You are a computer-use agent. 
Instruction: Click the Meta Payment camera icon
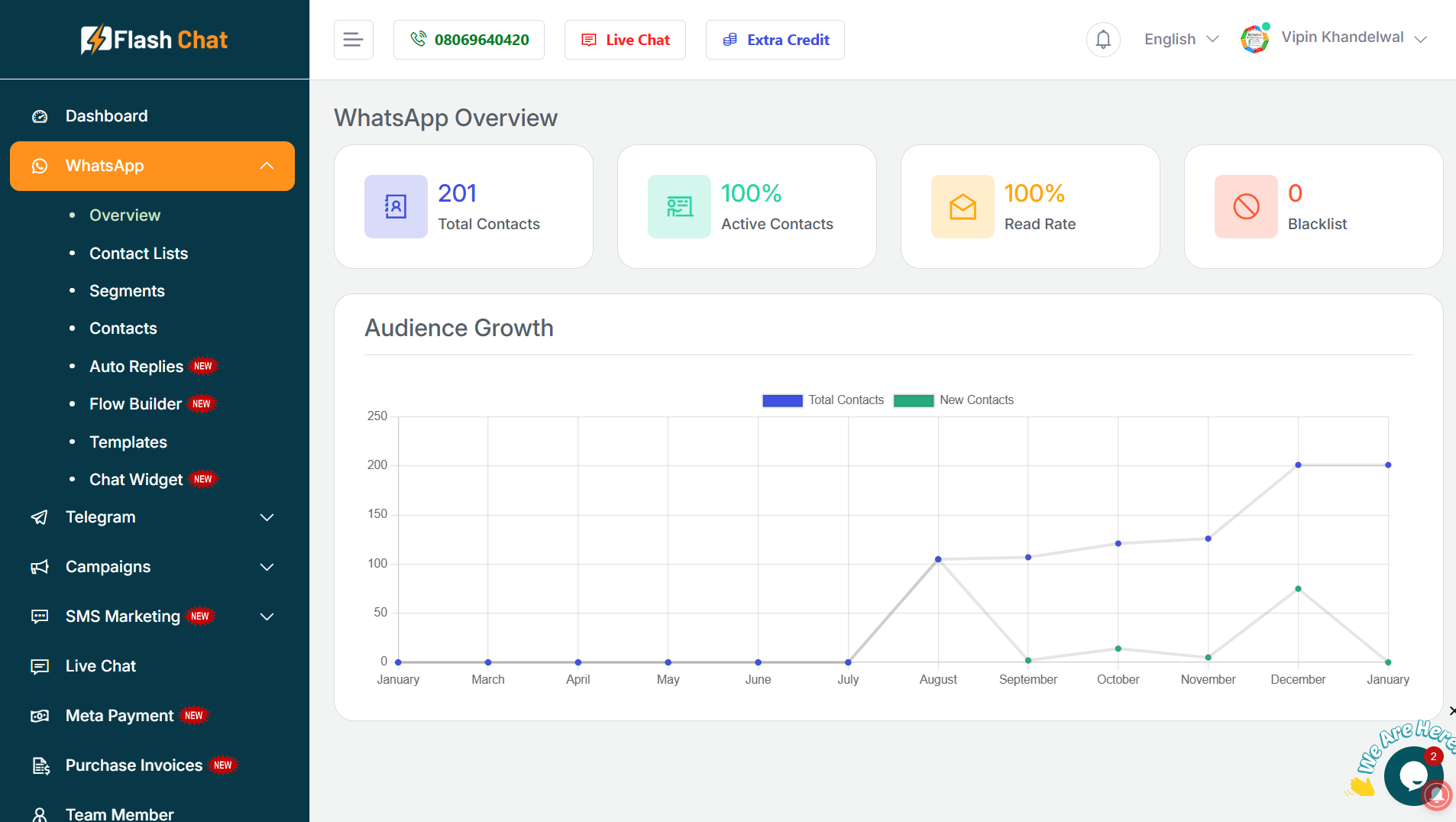[40, 716]
